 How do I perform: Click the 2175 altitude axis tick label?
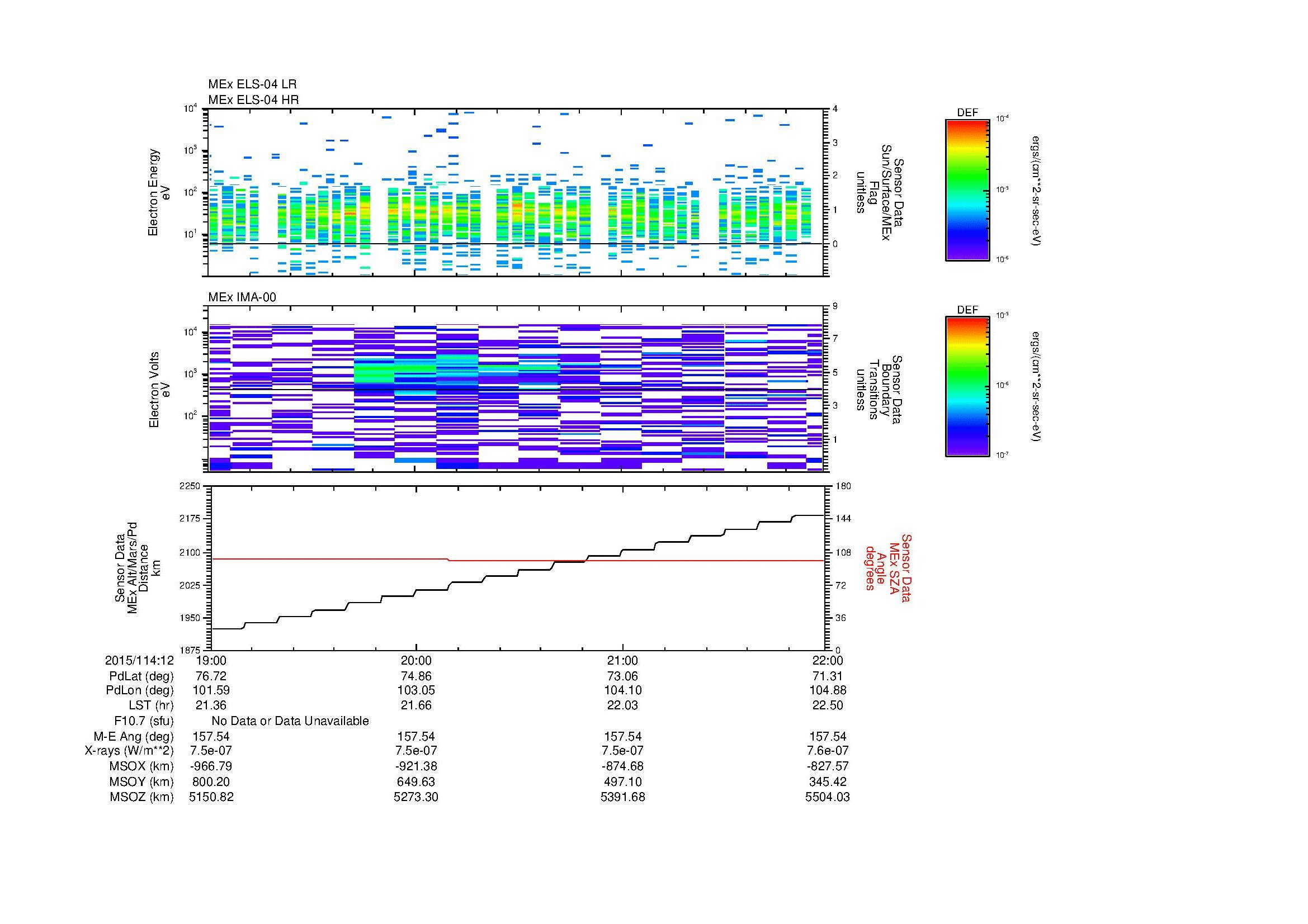190,519
